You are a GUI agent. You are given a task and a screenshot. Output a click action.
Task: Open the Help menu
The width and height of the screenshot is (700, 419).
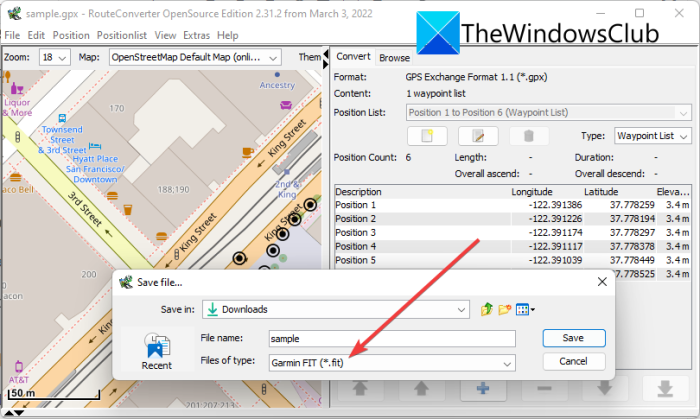click(x=228, y=35)
